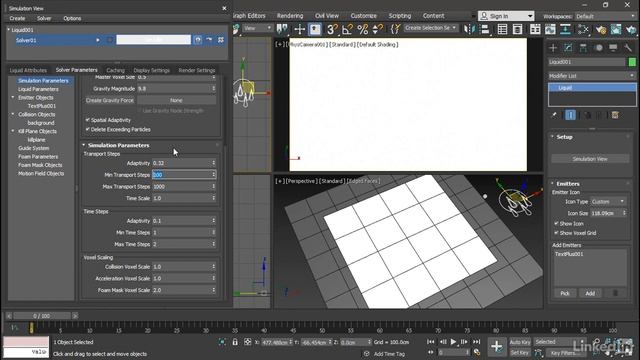
Task: Open the Motion panel icon
Action: 598,48
